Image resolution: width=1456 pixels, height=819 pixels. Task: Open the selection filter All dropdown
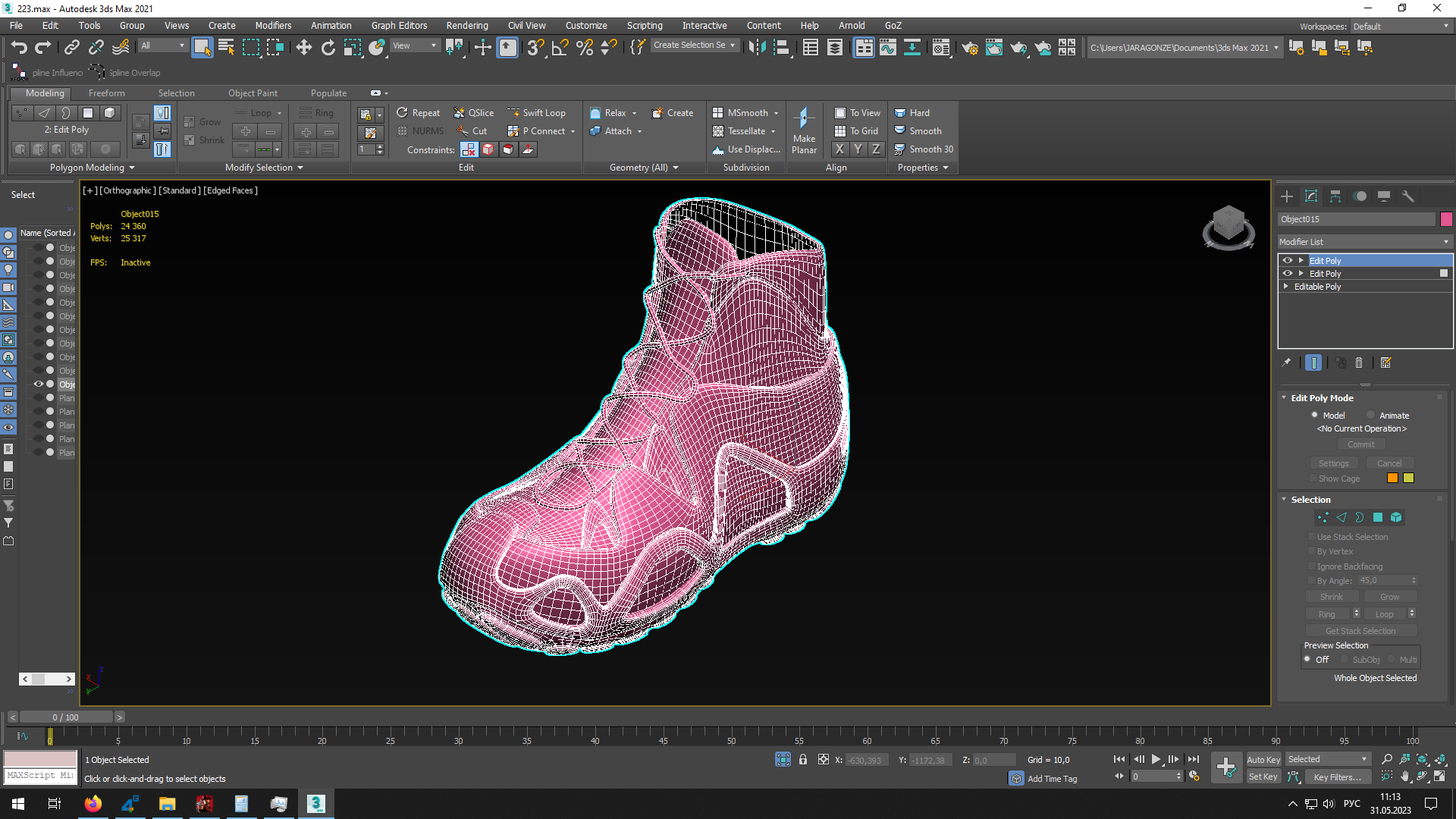coord(162,45)
